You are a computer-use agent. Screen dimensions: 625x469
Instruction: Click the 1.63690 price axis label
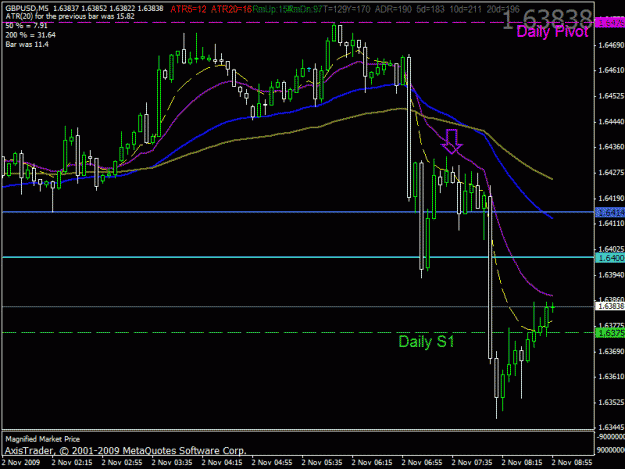611,351
